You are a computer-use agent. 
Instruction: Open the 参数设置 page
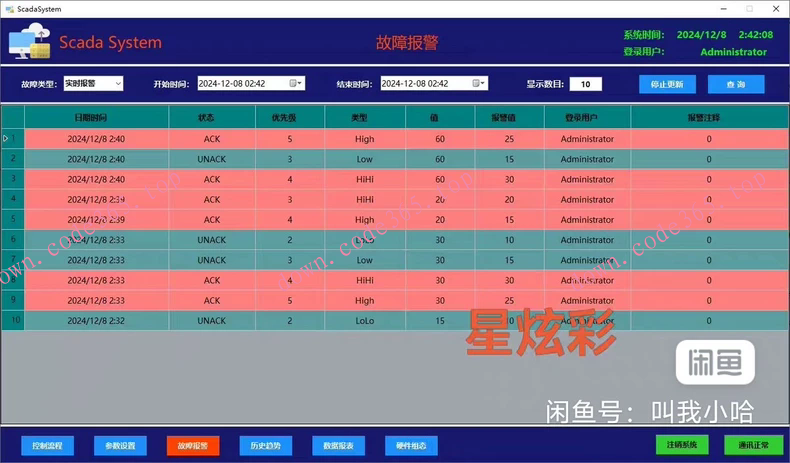point(120,446)
